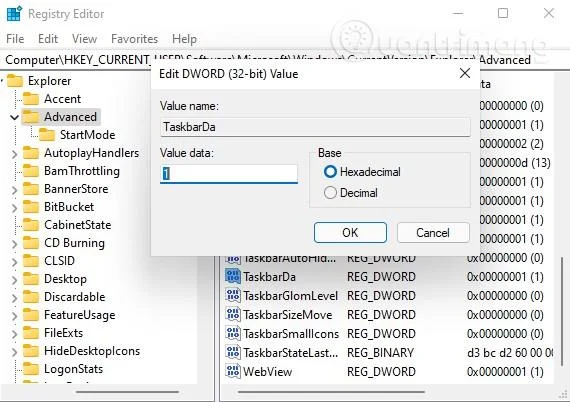Select the TaskbarSizeMove value name
Viewport: 570px width, 402px height.
tap(288, 315)
